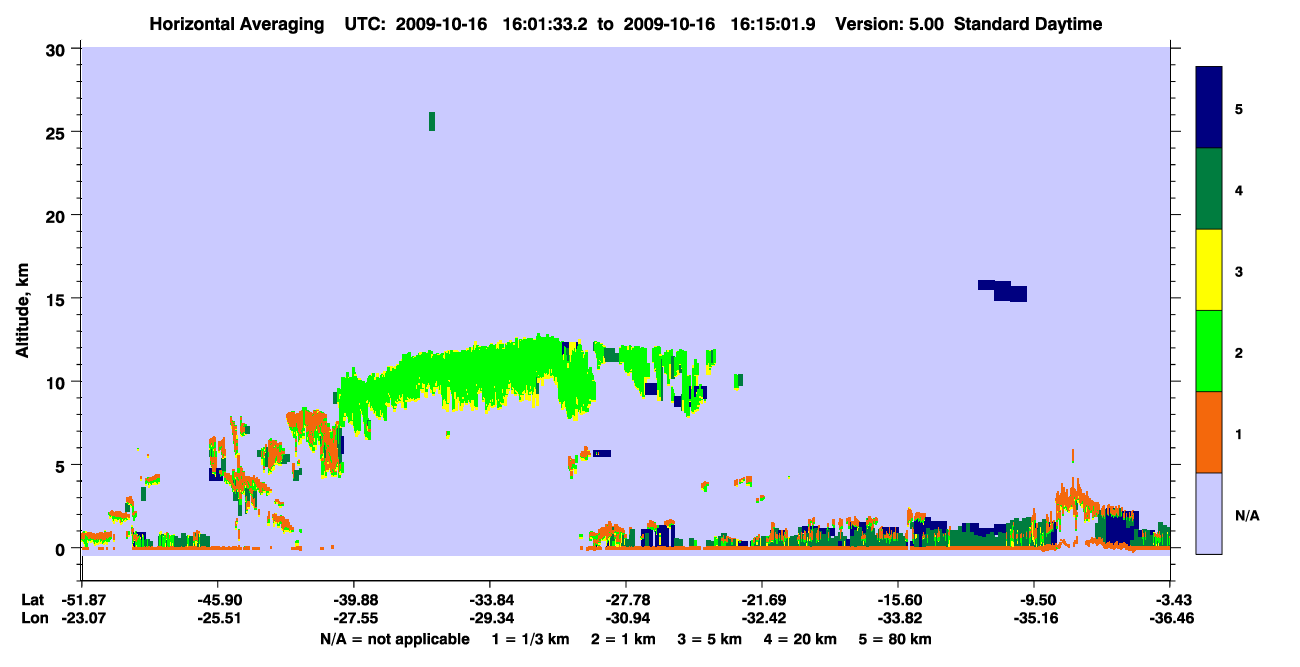Click the small green mark near 26 km altitude
The width and height of the screenshot is (1300, 667).
coord(432,121)
